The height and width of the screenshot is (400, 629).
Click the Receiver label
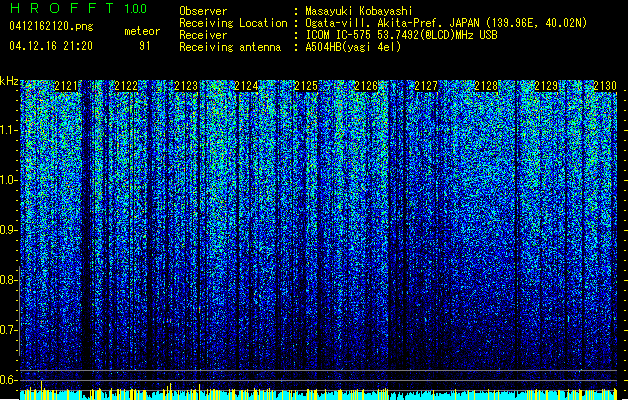coord(203,35)
